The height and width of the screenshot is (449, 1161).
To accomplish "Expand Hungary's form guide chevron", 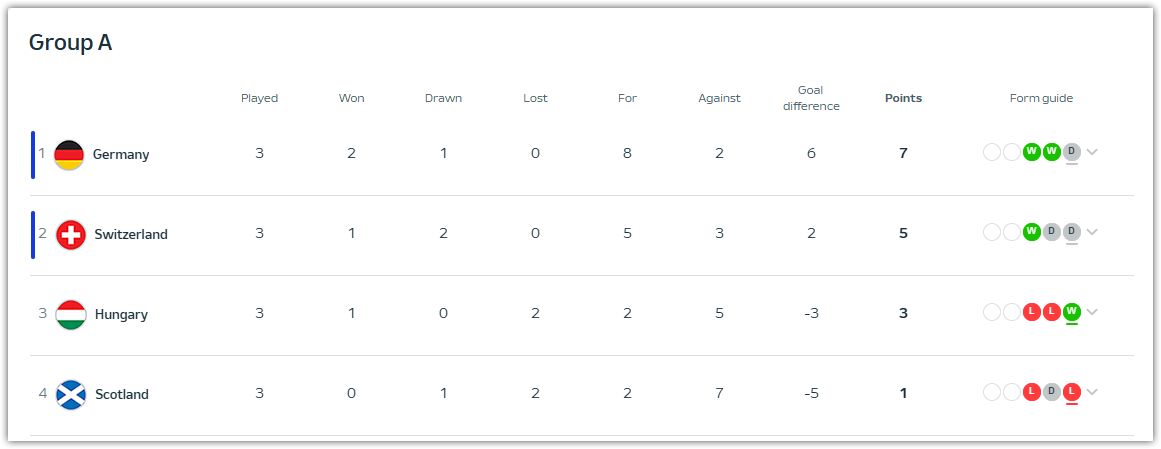I will pos(1092,313).
